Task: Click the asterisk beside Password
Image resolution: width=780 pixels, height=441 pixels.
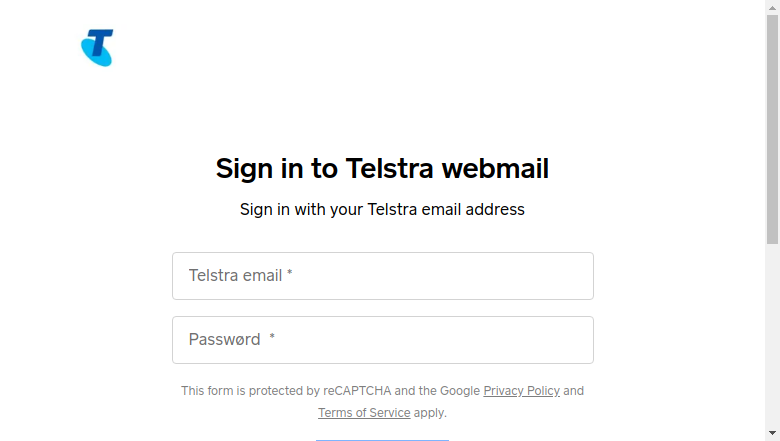Action: tap(272, 338)
